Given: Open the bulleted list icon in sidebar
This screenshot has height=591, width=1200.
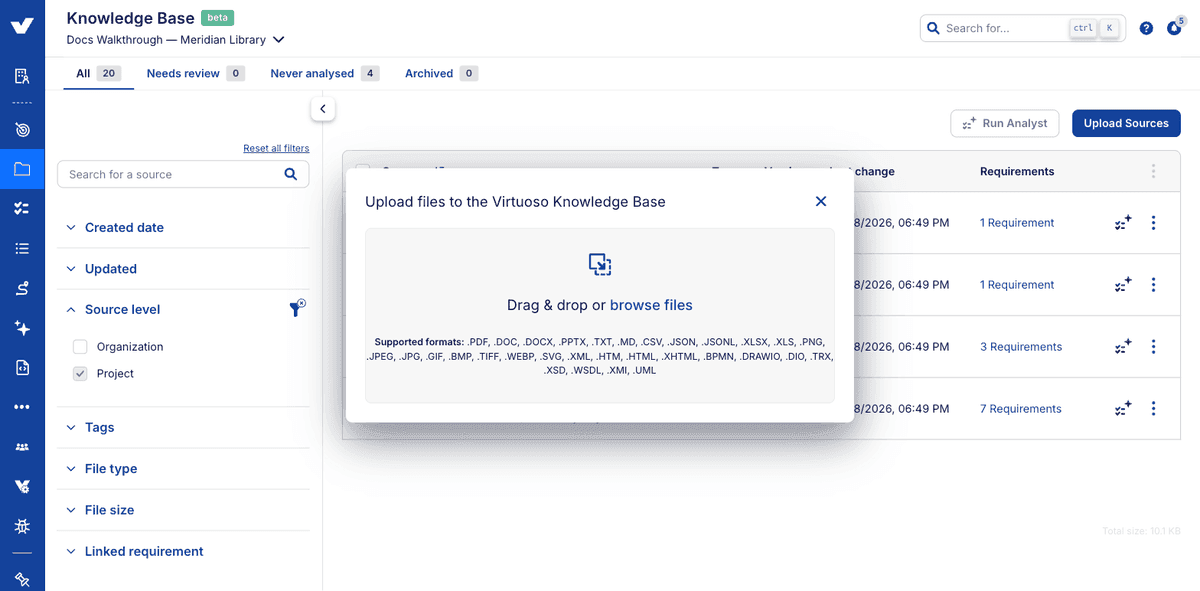Looking at the screenshot, I should 22,248.
